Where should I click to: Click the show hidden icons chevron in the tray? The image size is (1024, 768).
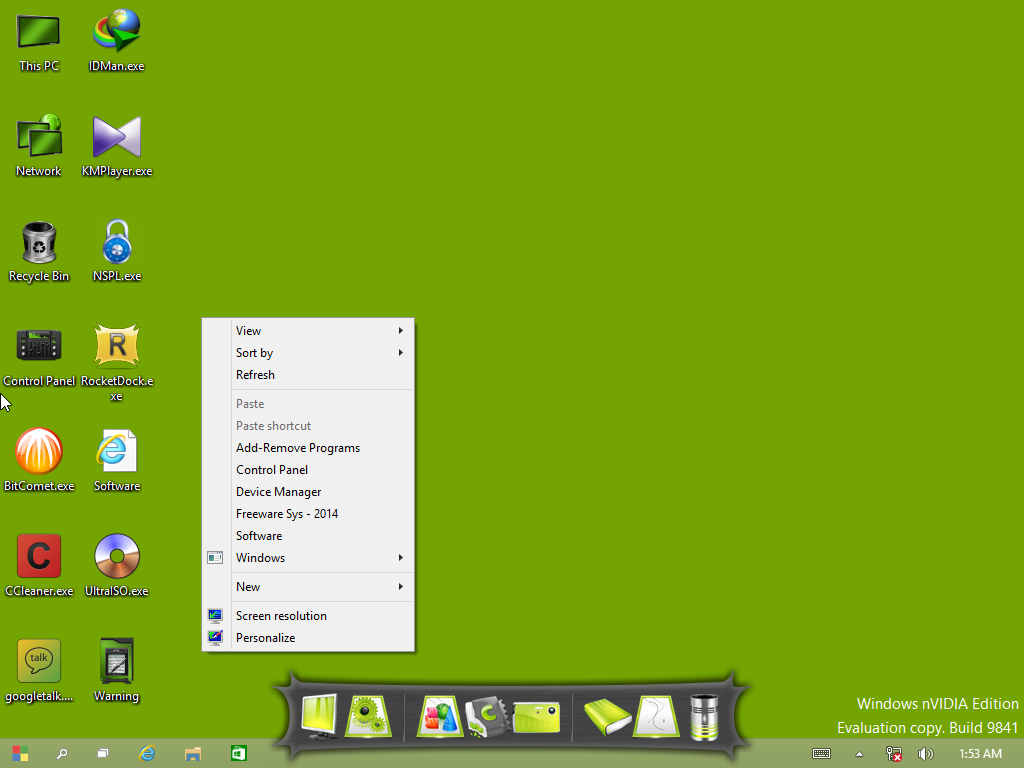pyautogui.click(x=858, y=753)
